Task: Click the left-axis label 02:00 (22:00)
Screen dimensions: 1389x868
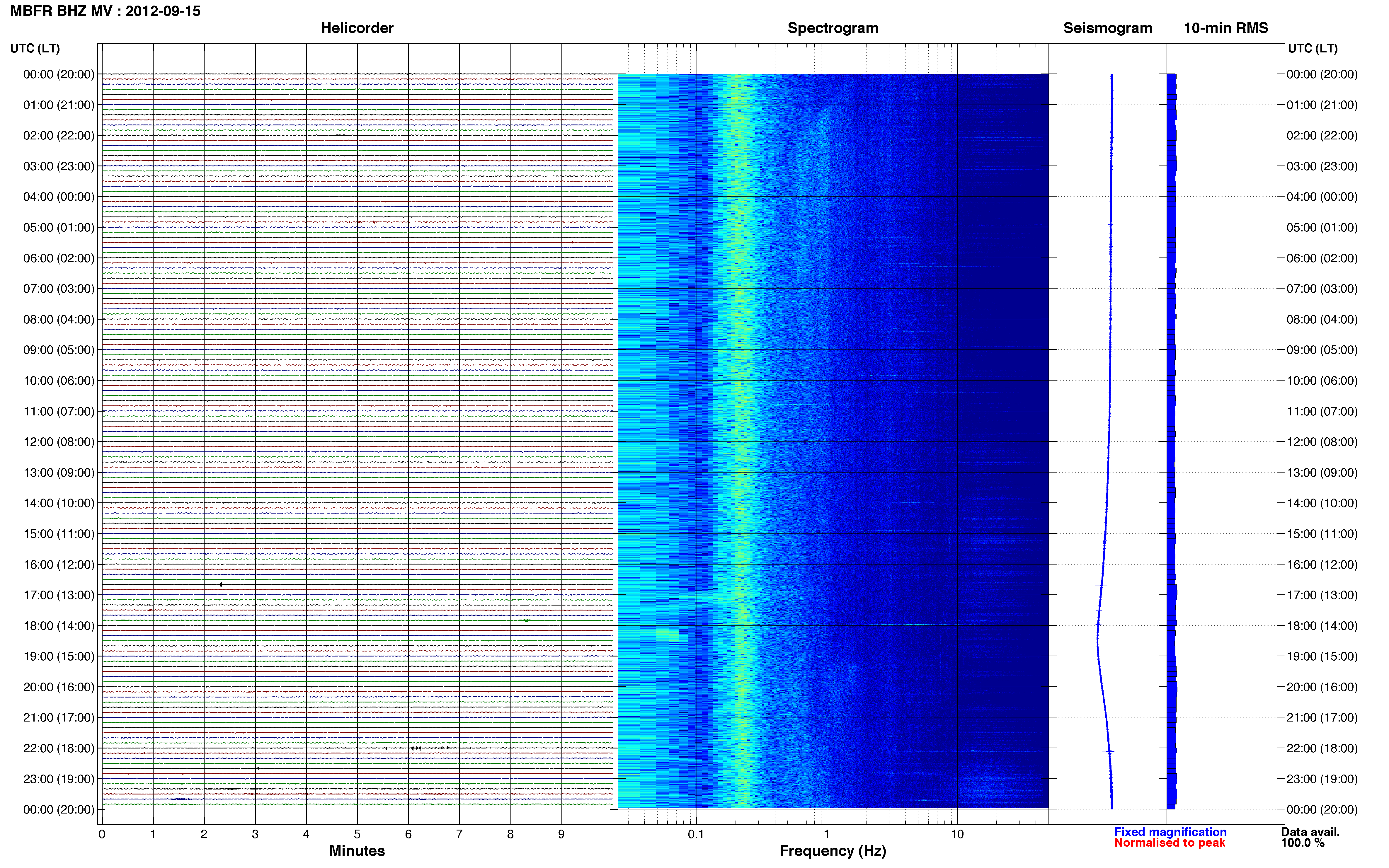Action: [x=59, y=135]
